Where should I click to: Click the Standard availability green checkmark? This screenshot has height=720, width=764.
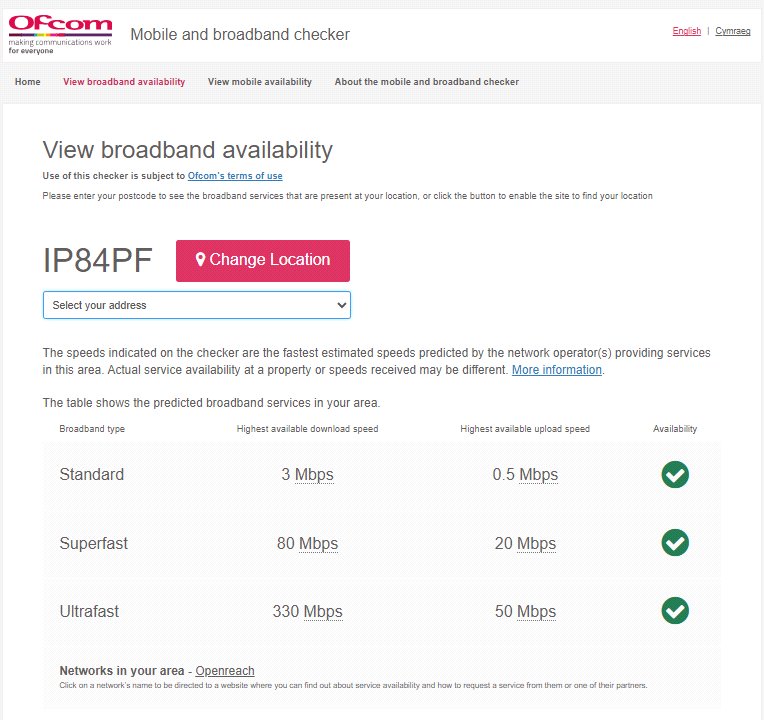tap(675, 474)
